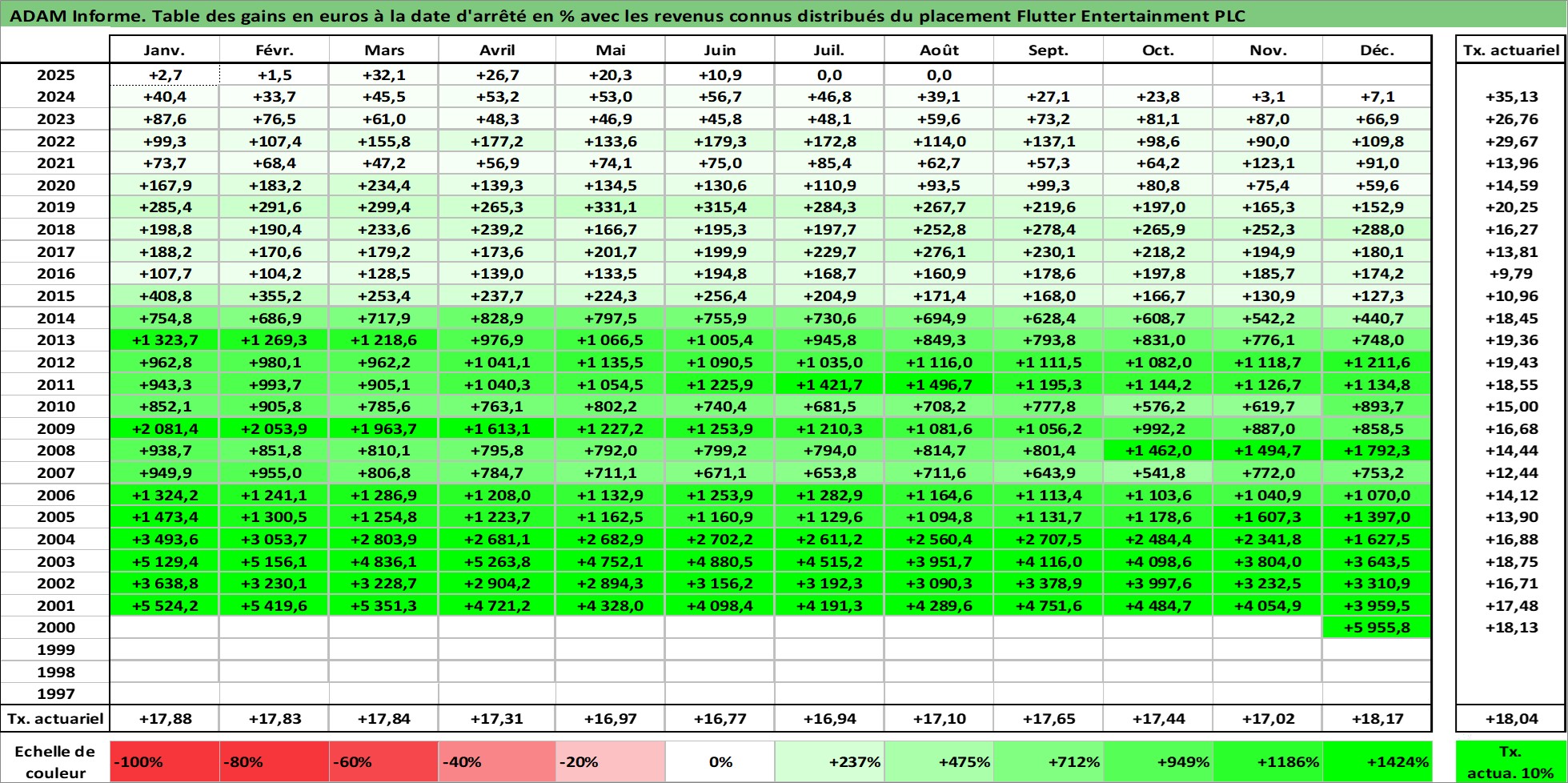
Task: Select cell +3,1 for November 2024
Action: point(1268,97)
